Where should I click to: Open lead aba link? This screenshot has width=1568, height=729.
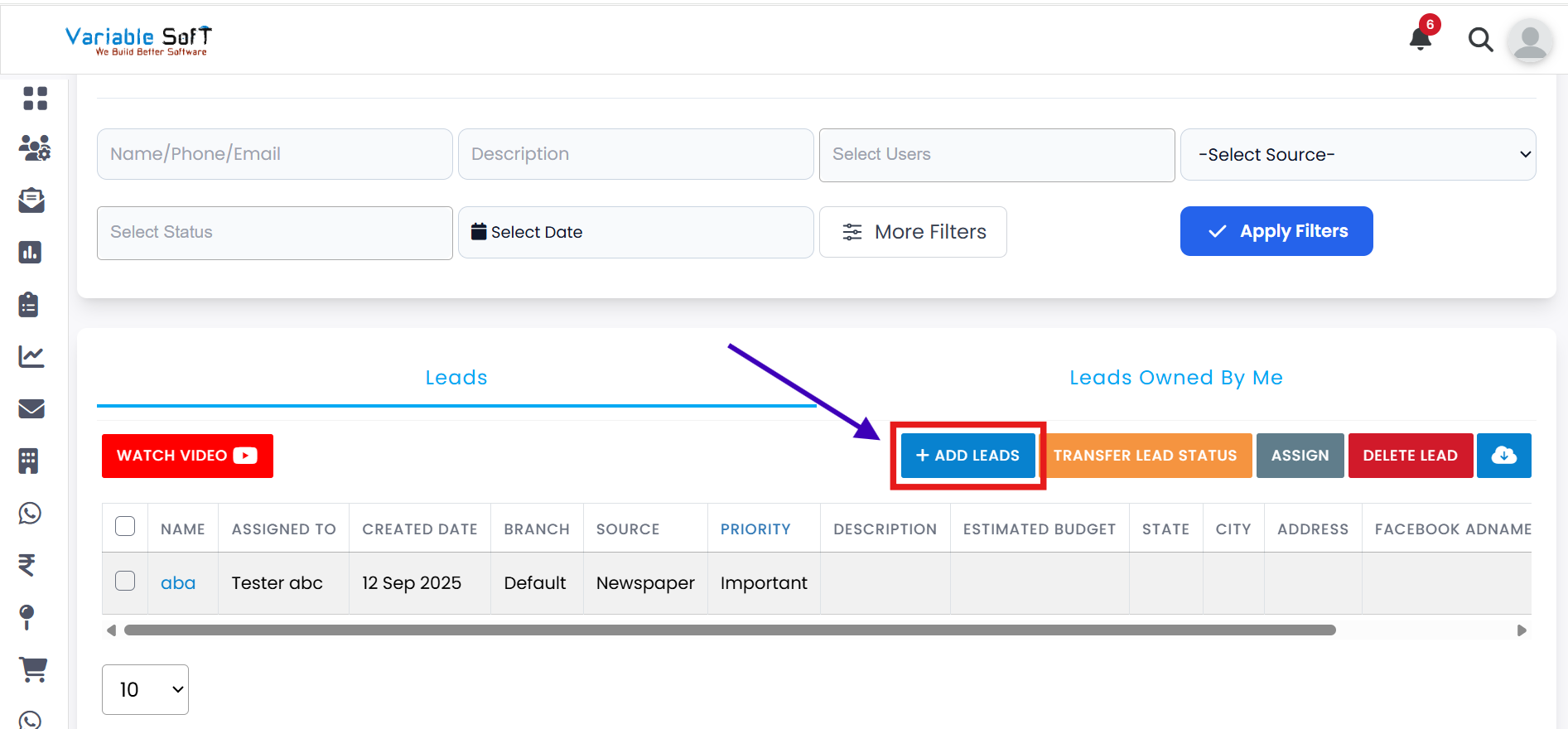178,583
